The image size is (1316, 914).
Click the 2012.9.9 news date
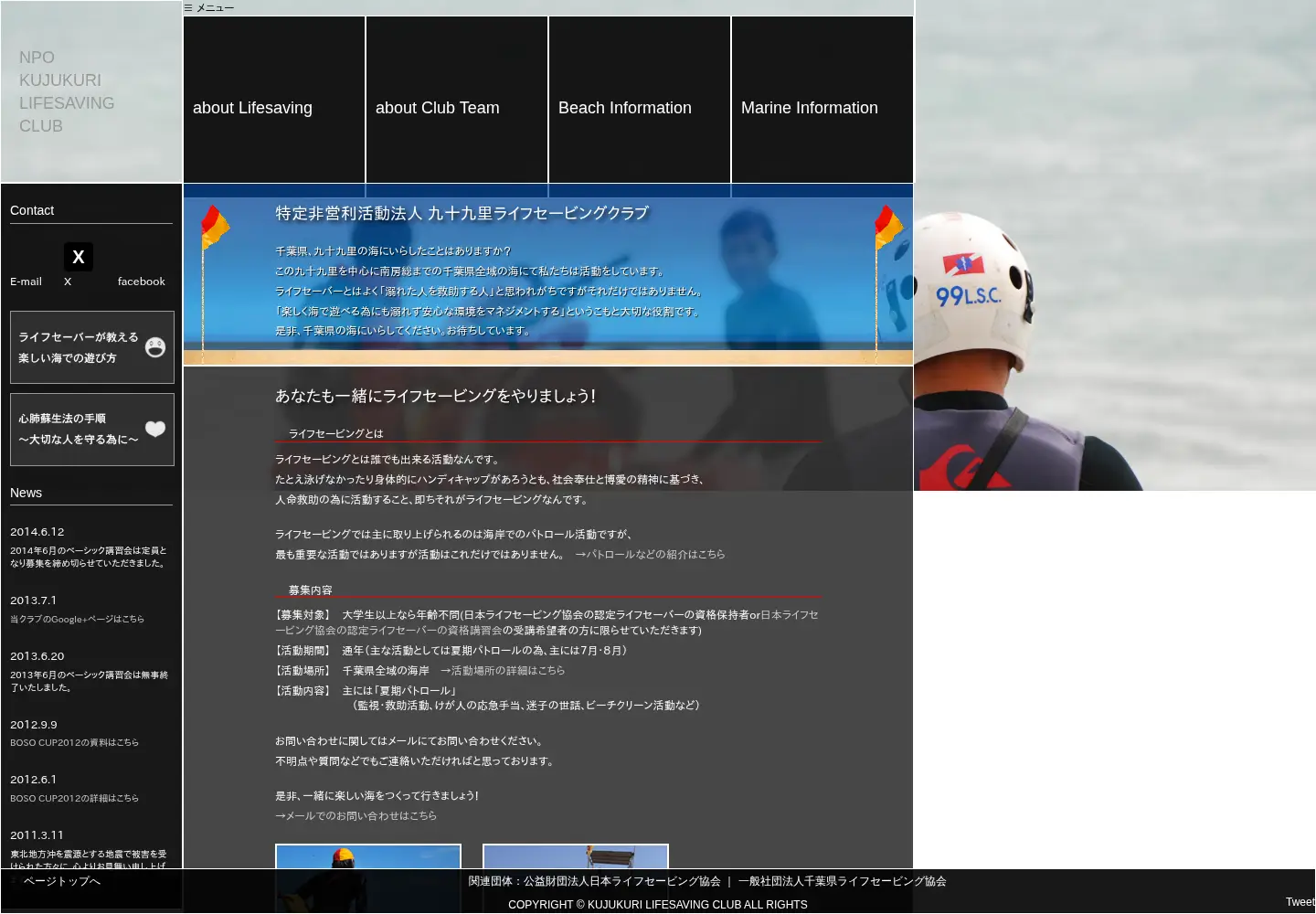[x=34, y=724]
